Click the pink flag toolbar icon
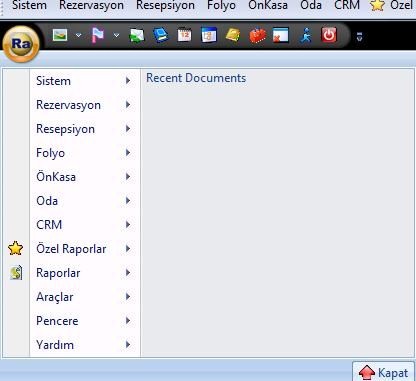This screenshot has height=381, width=416. point(98,35)
